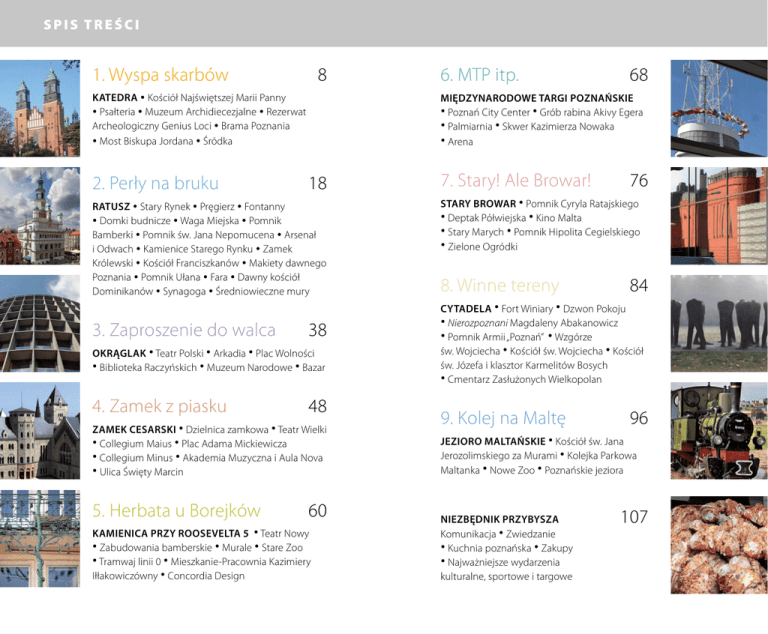Click the "NIEZBĘDNIK PRZYBYSZA" section title
This screenshot has width=768, height=634.
499,519
